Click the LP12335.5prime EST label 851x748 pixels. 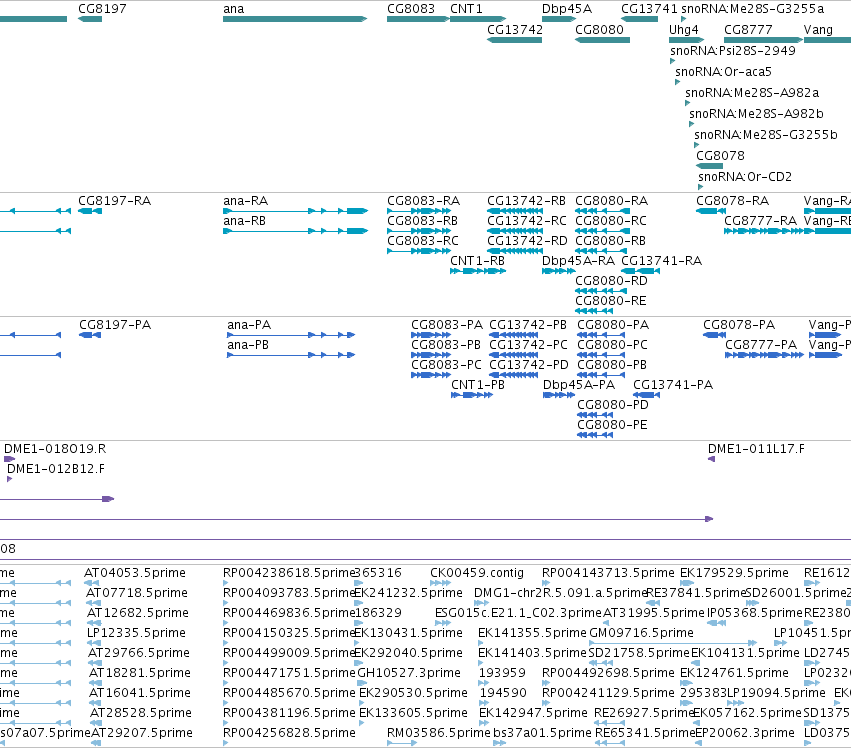136,632
